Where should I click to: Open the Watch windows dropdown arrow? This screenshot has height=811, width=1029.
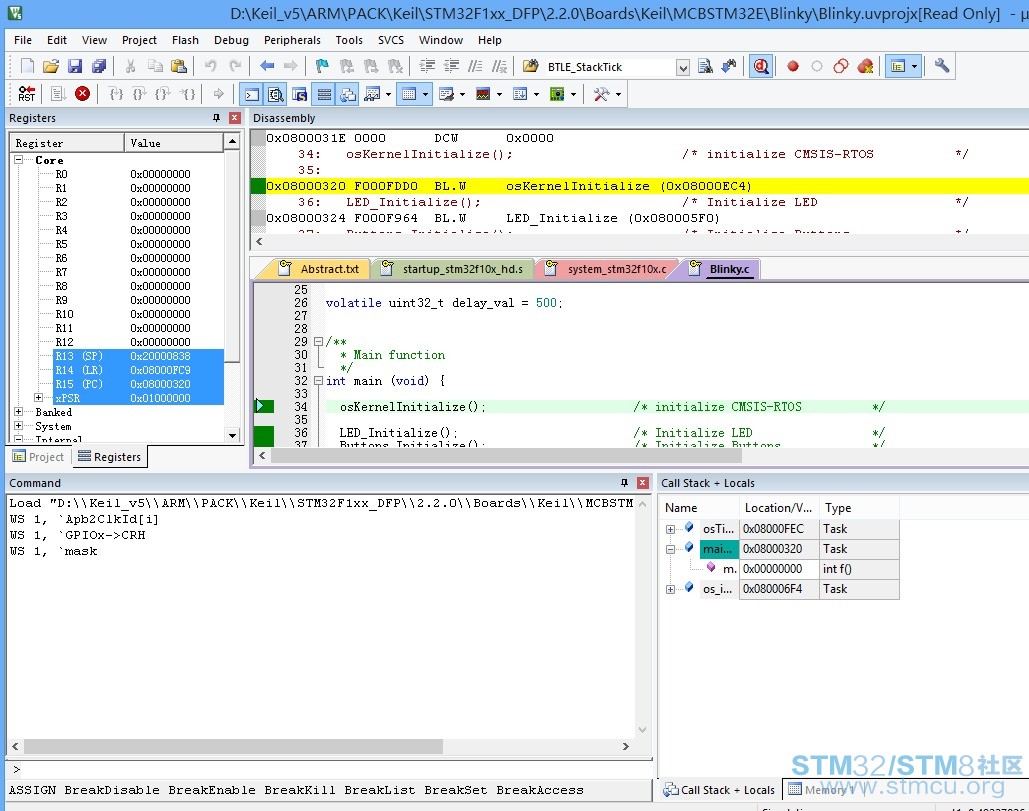tap(388, 94)
